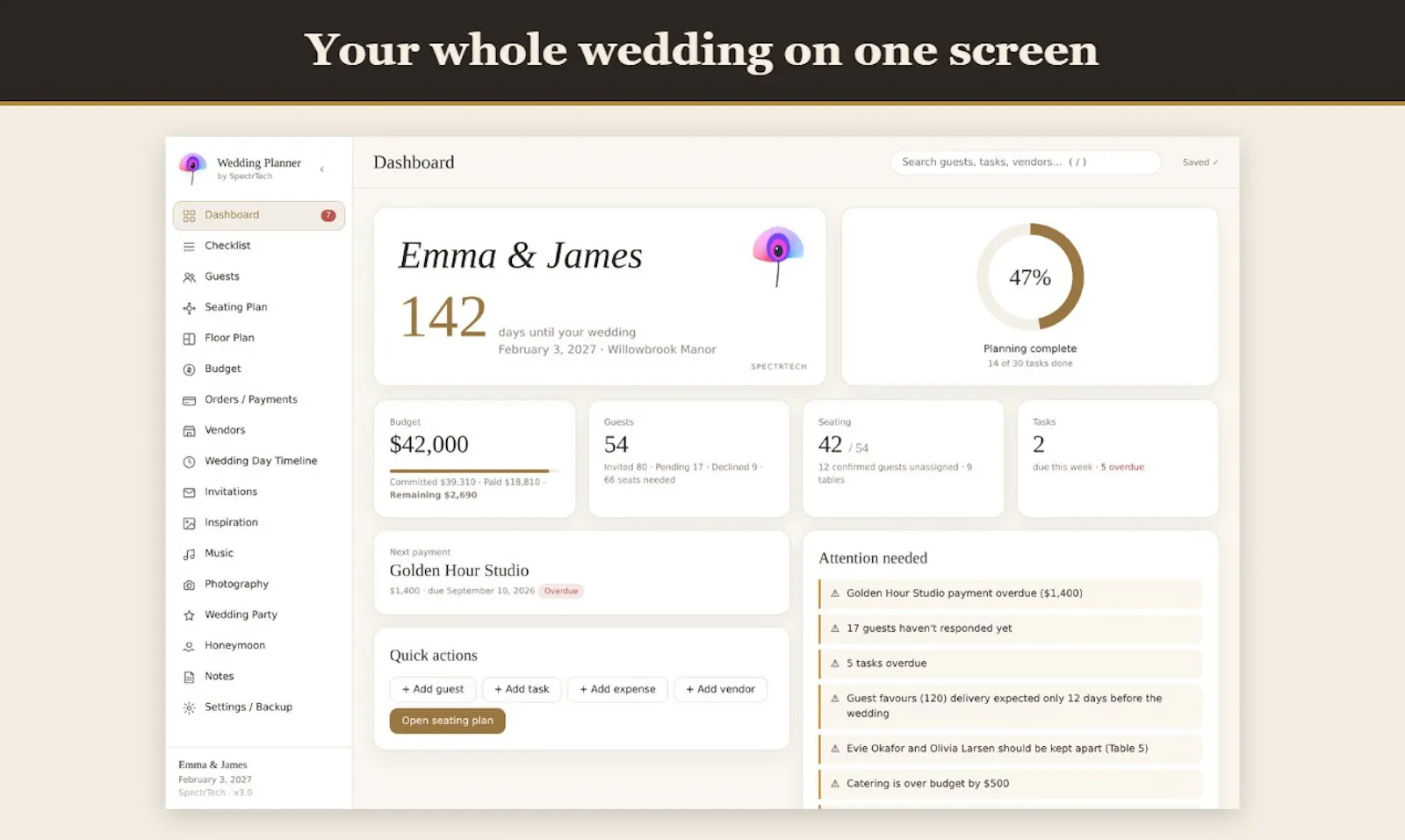This screenshot has width=1405, height=840.
Task: Click the Vendors storefront icon
Action: [x=189, y=431]
